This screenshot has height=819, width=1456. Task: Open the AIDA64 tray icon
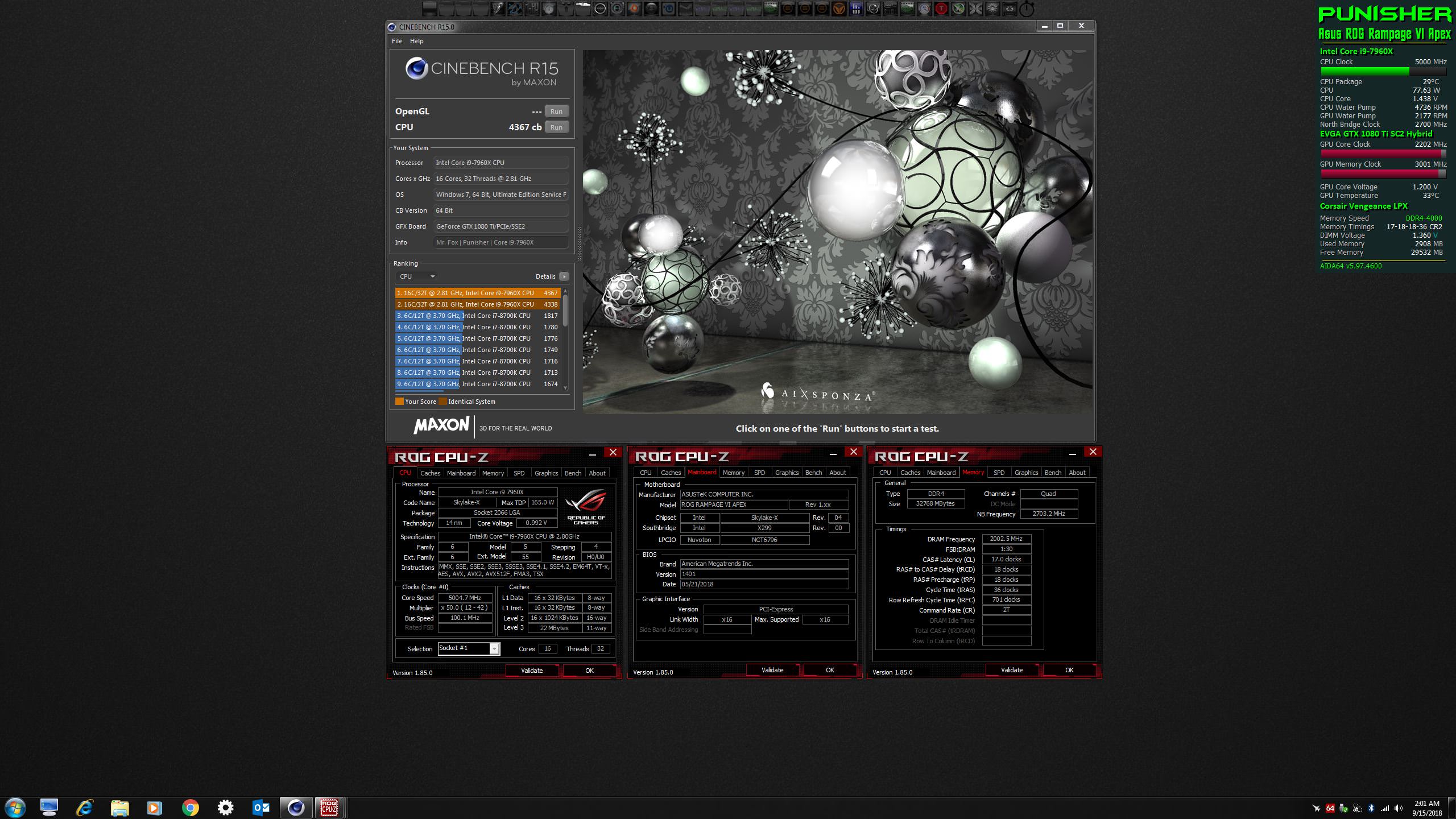click(1330, 808)
